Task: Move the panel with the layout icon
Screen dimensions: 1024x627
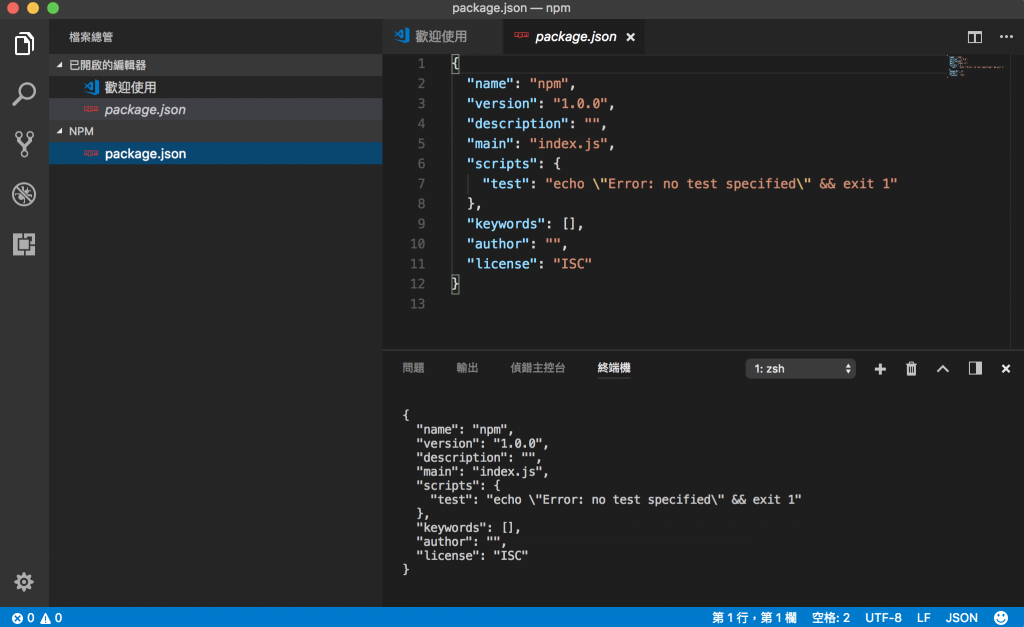Action: 975,368
